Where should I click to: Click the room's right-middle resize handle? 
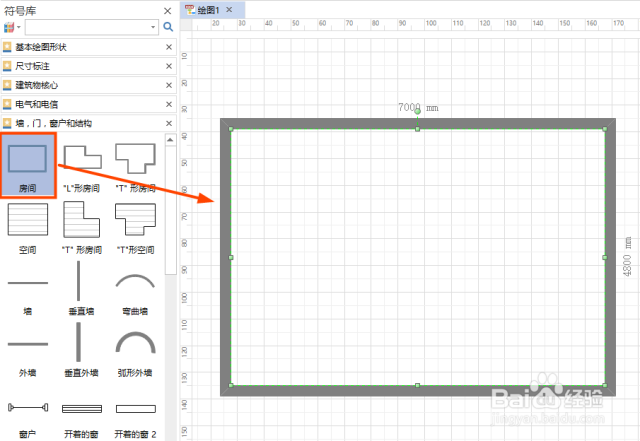605,258
